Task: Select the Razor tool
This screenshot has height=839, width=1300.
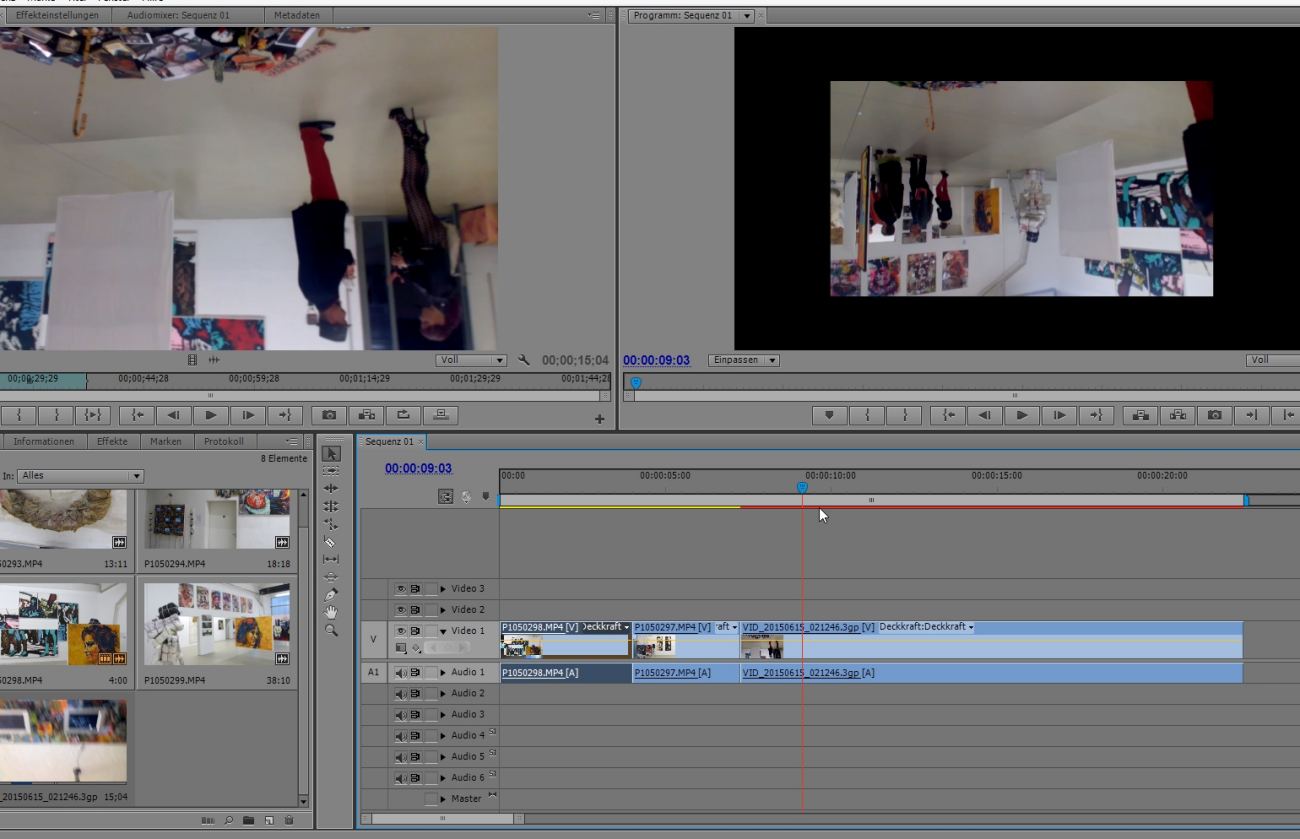Action: (x=332, y=541)
